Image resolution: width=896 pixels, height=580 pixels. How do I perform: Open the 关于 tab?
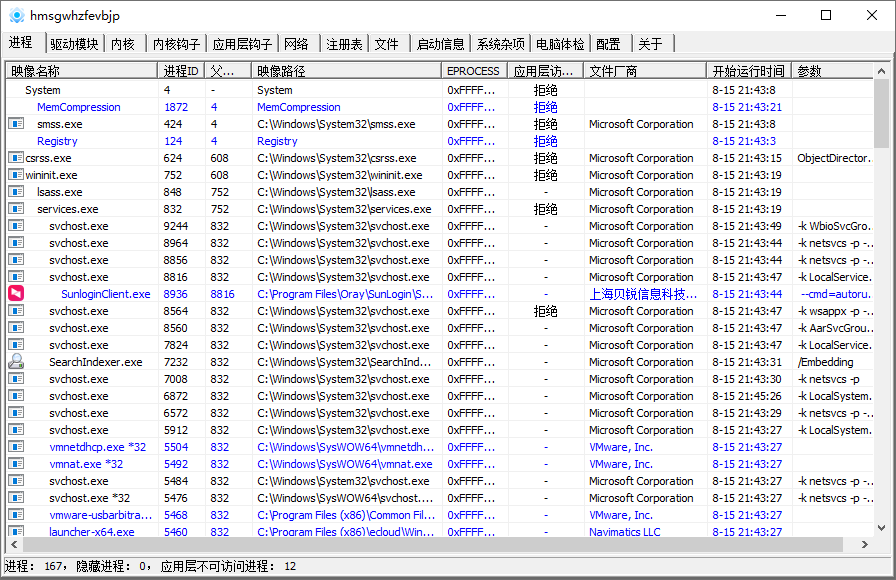(x=650, y=44)
